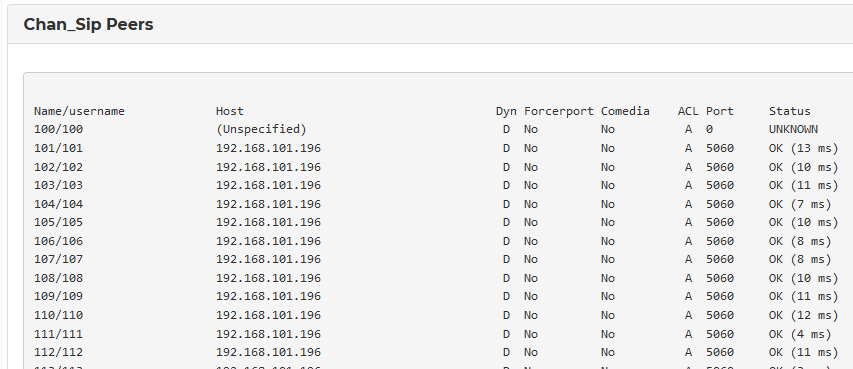Screen dimensions: 853x369
Task: Click peer name 111/111
Action: click(x=58, y=334)
